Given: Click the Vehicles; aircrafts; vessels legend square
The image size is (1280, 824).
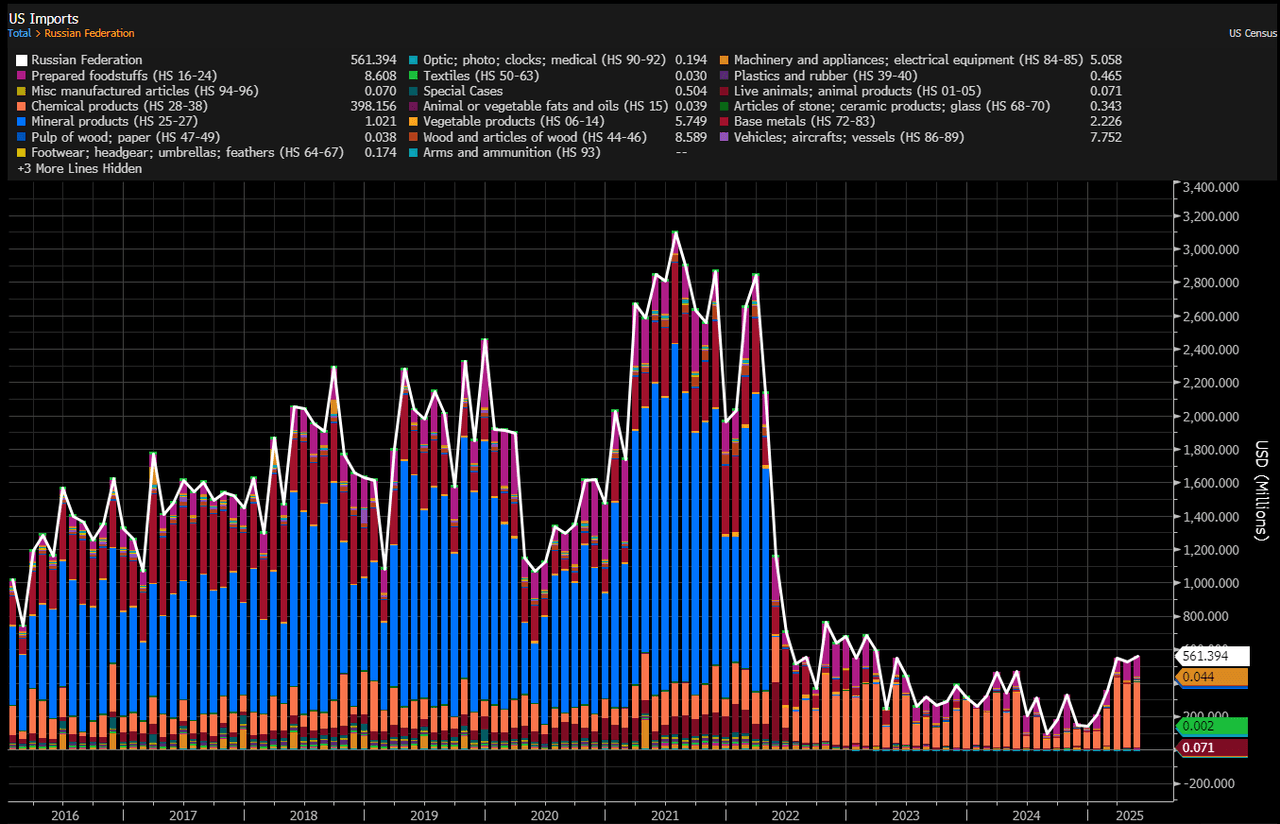Looking at the screenshot, I should tap(725, 137).
